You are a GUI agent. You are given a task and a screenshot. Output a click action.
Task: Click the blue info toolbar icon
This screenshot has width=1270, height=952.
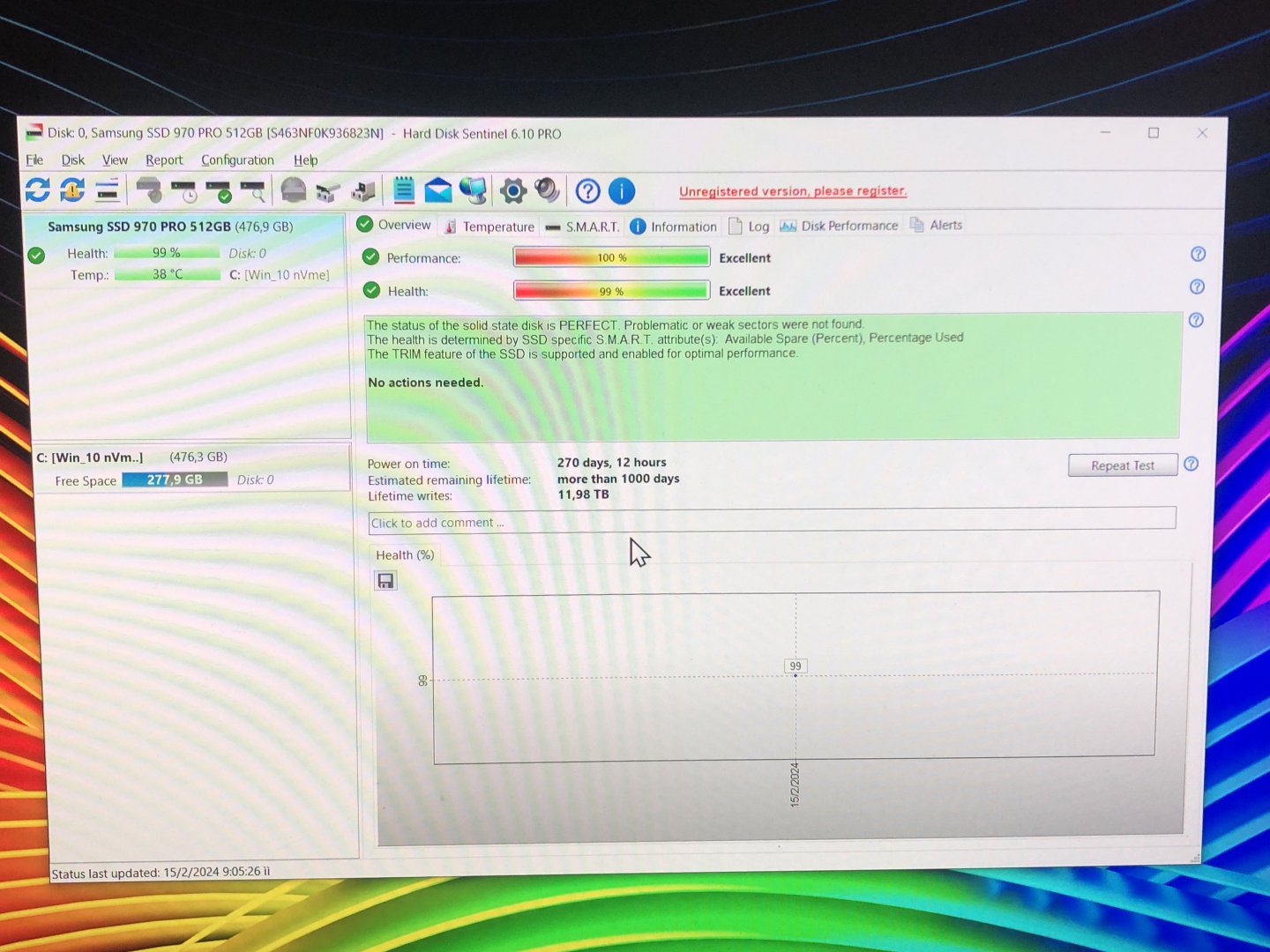[622, 191]
